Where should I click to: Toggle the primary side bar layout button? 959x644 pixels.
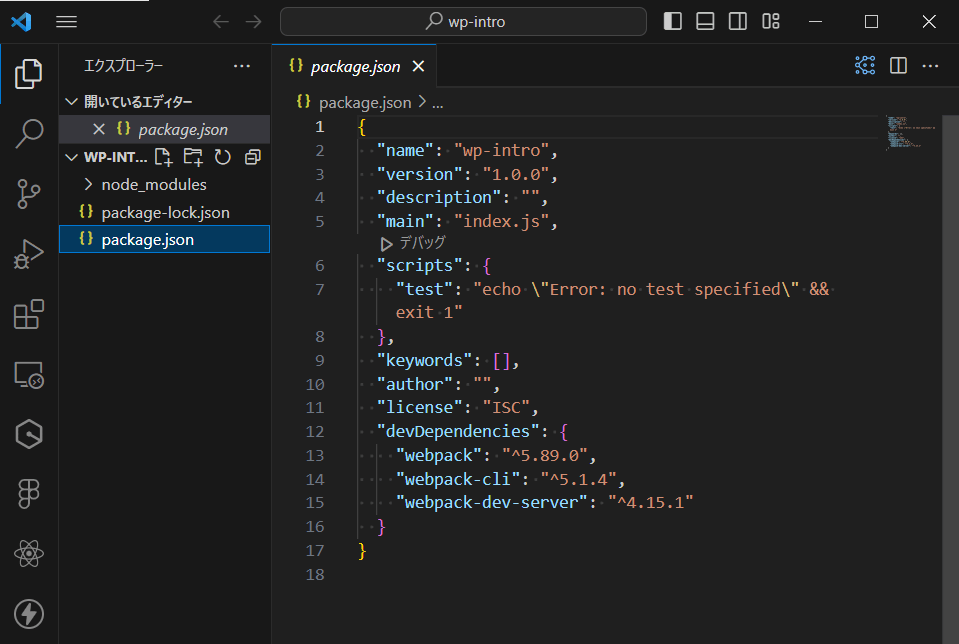[673, 21]
